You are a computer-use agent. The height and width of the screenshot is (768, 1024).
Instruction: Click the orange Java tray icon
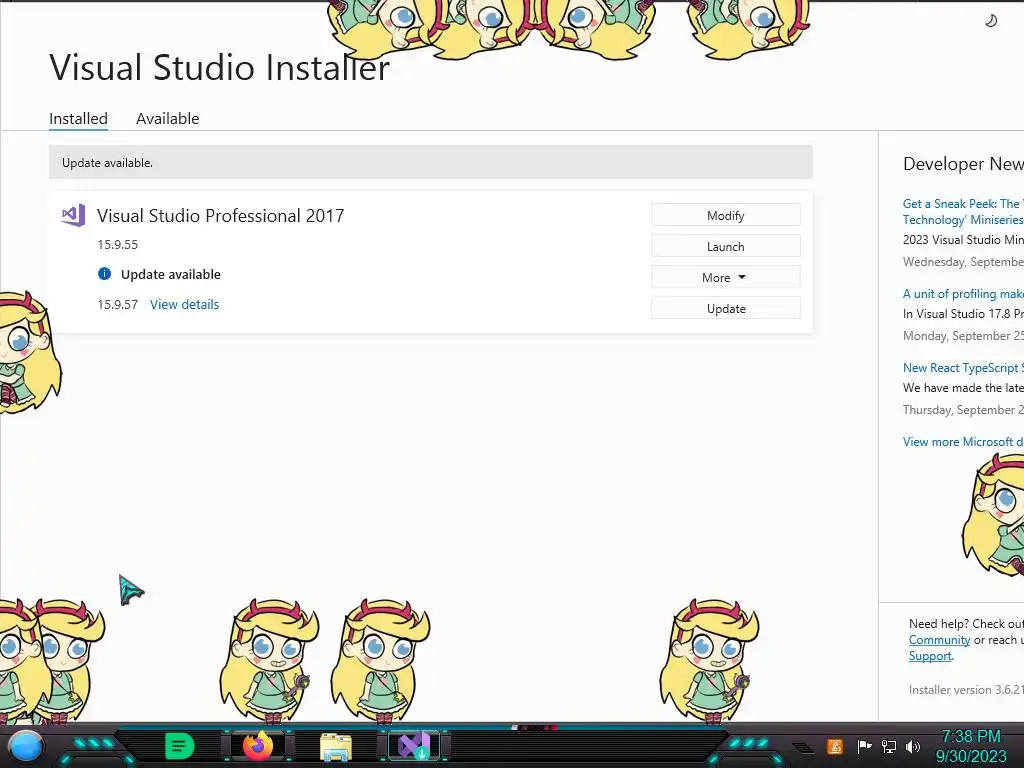(x=835, y=746)
